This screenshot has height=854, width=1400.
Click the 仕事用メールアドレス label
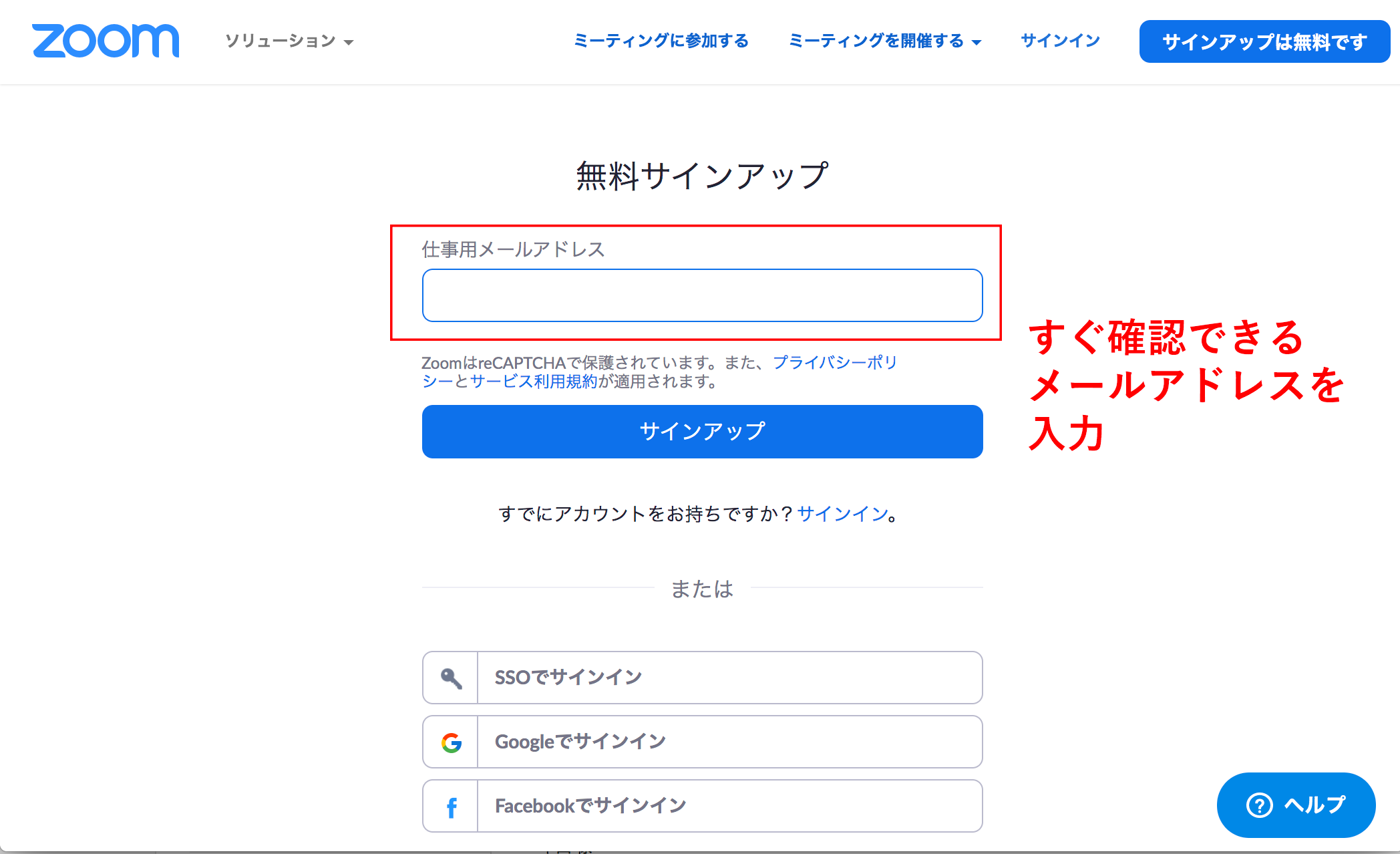(x=513, y=249)
